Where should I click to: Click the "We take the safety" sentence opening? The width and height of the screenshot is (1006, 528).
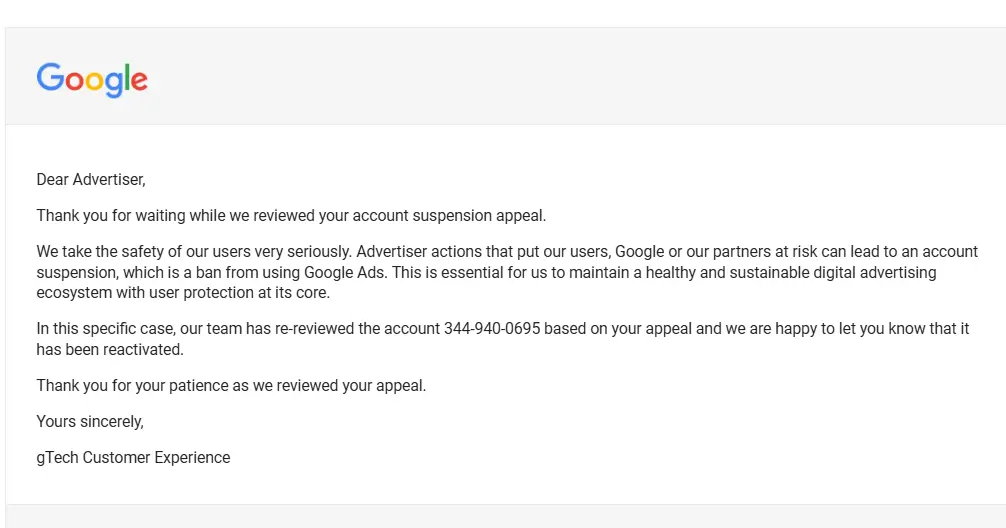click(105, 252)
